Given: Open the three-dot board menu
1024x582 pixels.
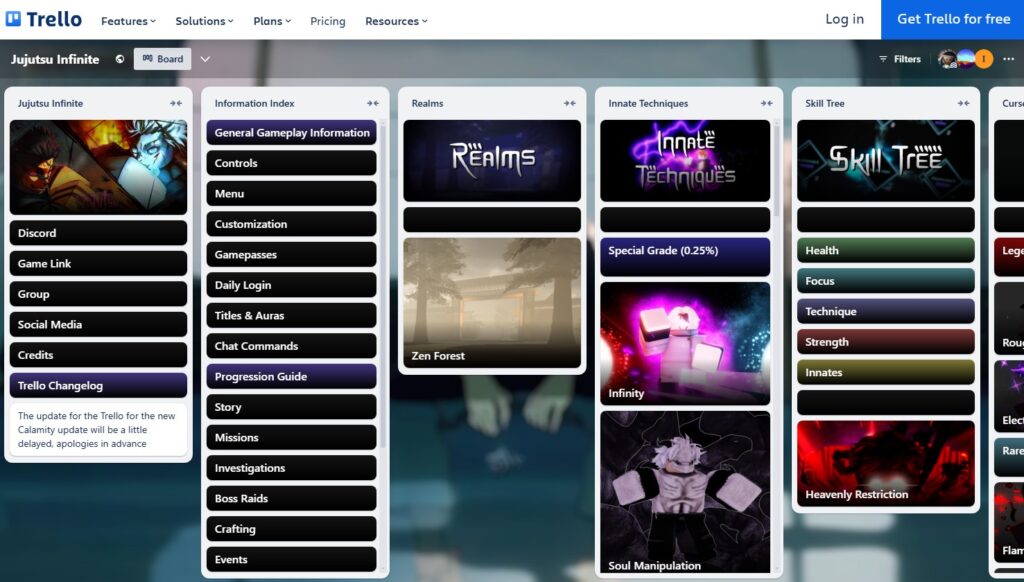Looking at the screenshot, I should pos(1008,59).
